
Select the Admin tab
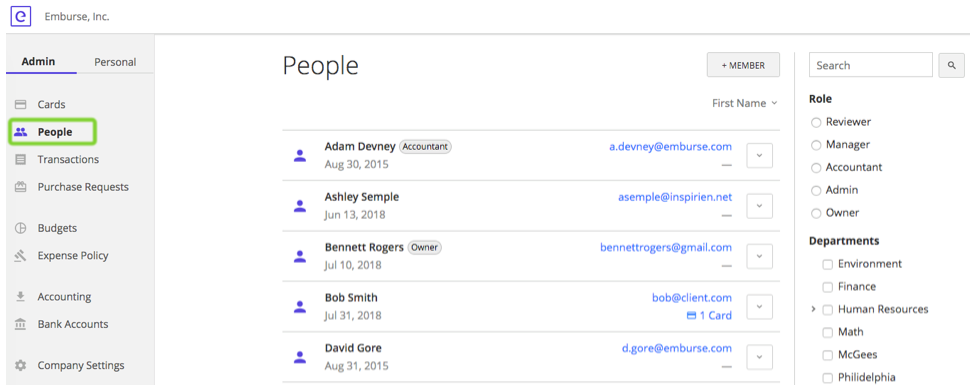(38, 61)
